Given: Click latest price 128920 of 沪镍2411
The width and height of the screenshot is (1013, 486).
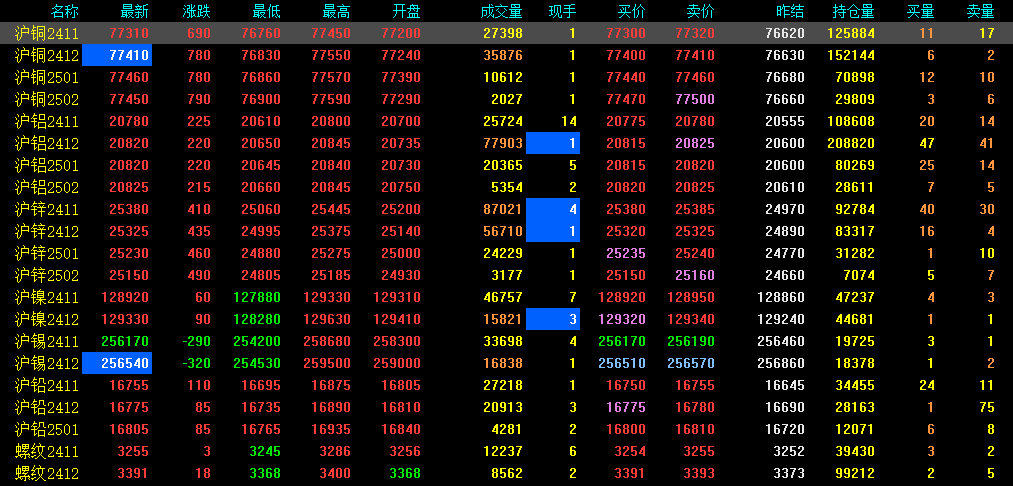Looking at the screenshot, I should pos(125,298).
